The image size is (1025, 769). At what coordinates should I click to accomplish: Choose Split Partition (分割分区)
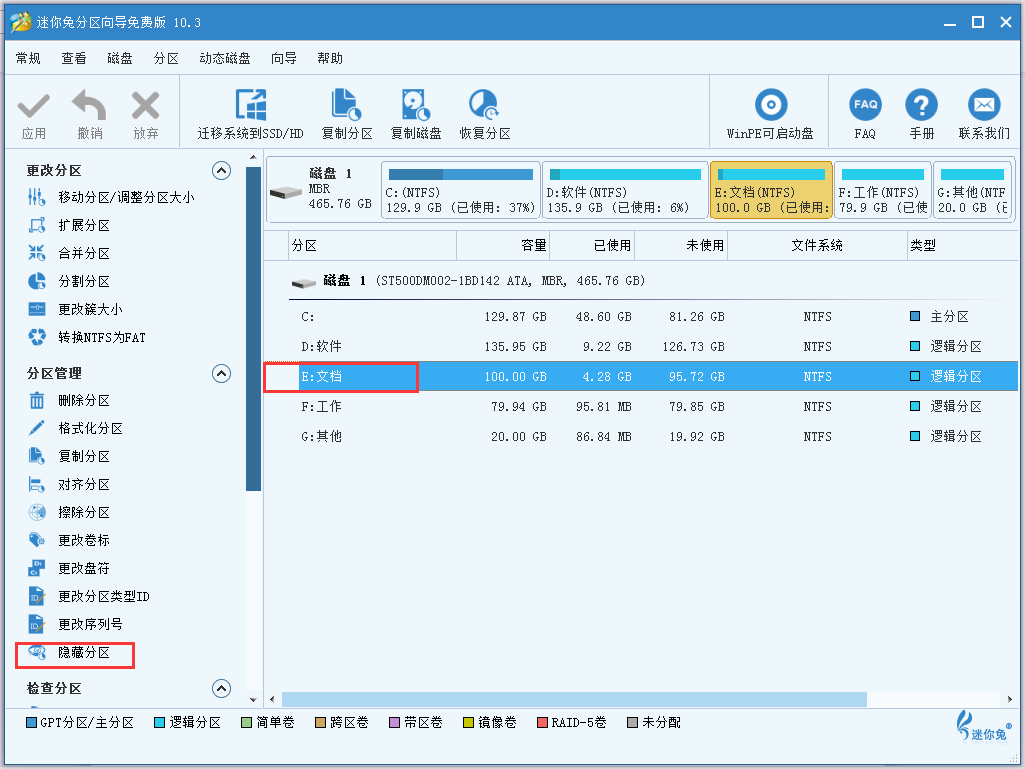[69, 281]
